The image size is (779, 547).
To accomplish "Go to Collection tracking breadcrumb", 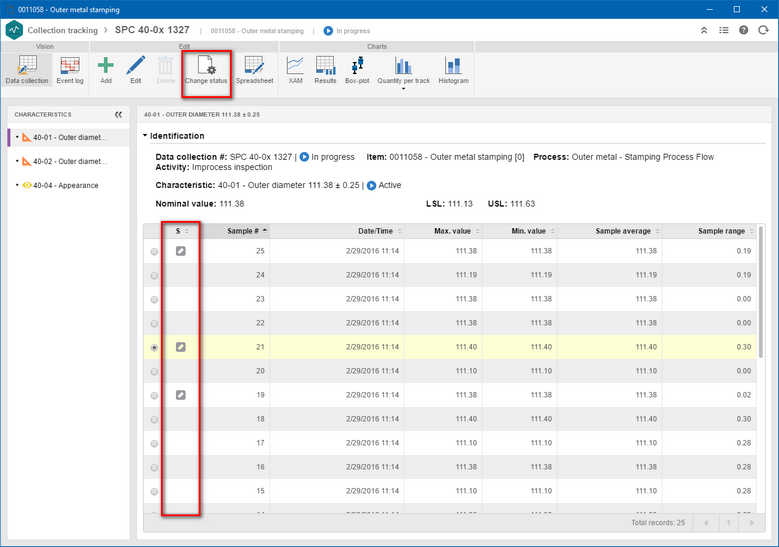I will coord(63,30).
